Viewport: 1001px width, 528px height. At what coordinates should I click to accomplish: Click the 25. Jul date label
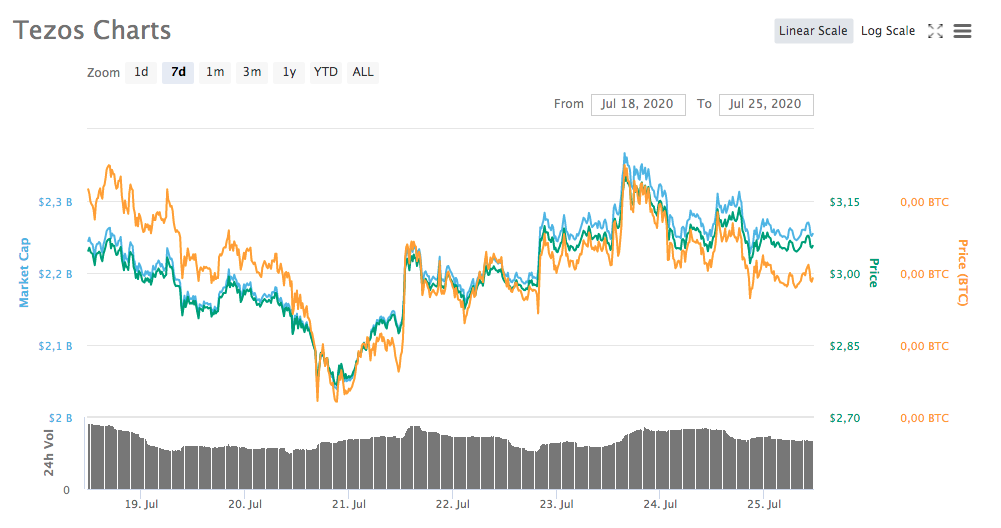(x=764, y=504)
